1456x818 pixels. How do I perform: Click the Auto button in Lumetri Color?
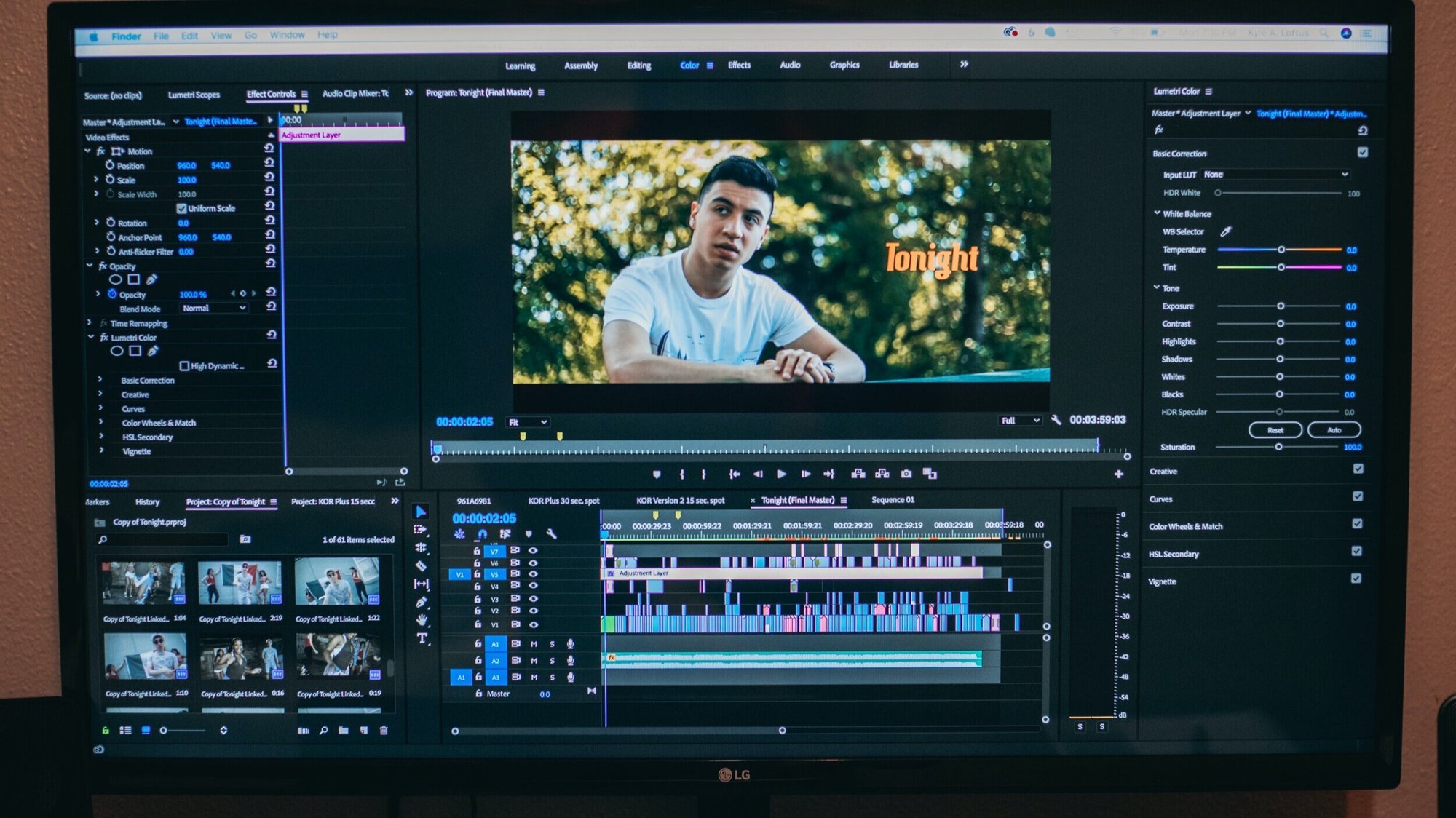1335,430
